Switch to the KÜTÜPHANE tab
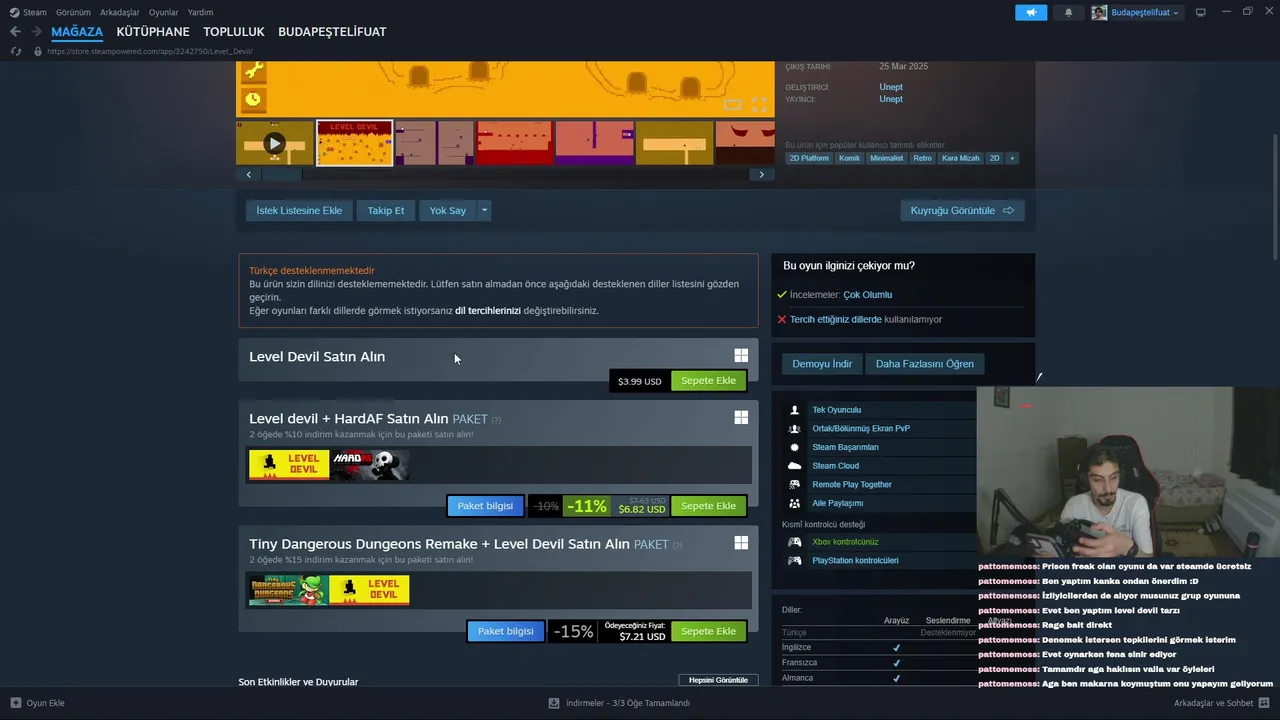 (x=153, y=32)
